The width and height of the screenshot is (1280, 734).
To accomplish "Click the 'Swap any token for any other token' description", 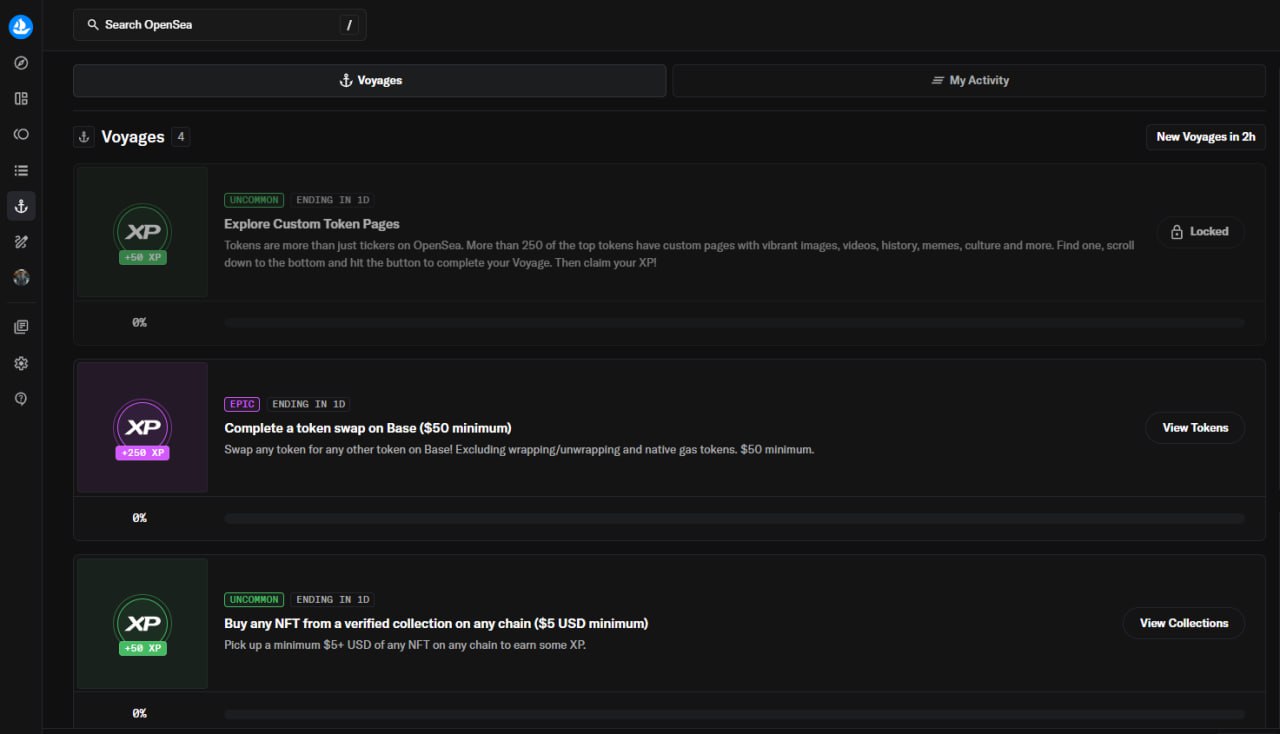I will point(519,450).
